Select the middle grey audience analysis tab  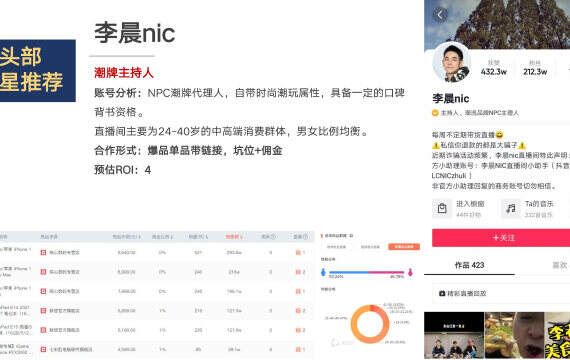pyautogui.click(x=370, y=247)
